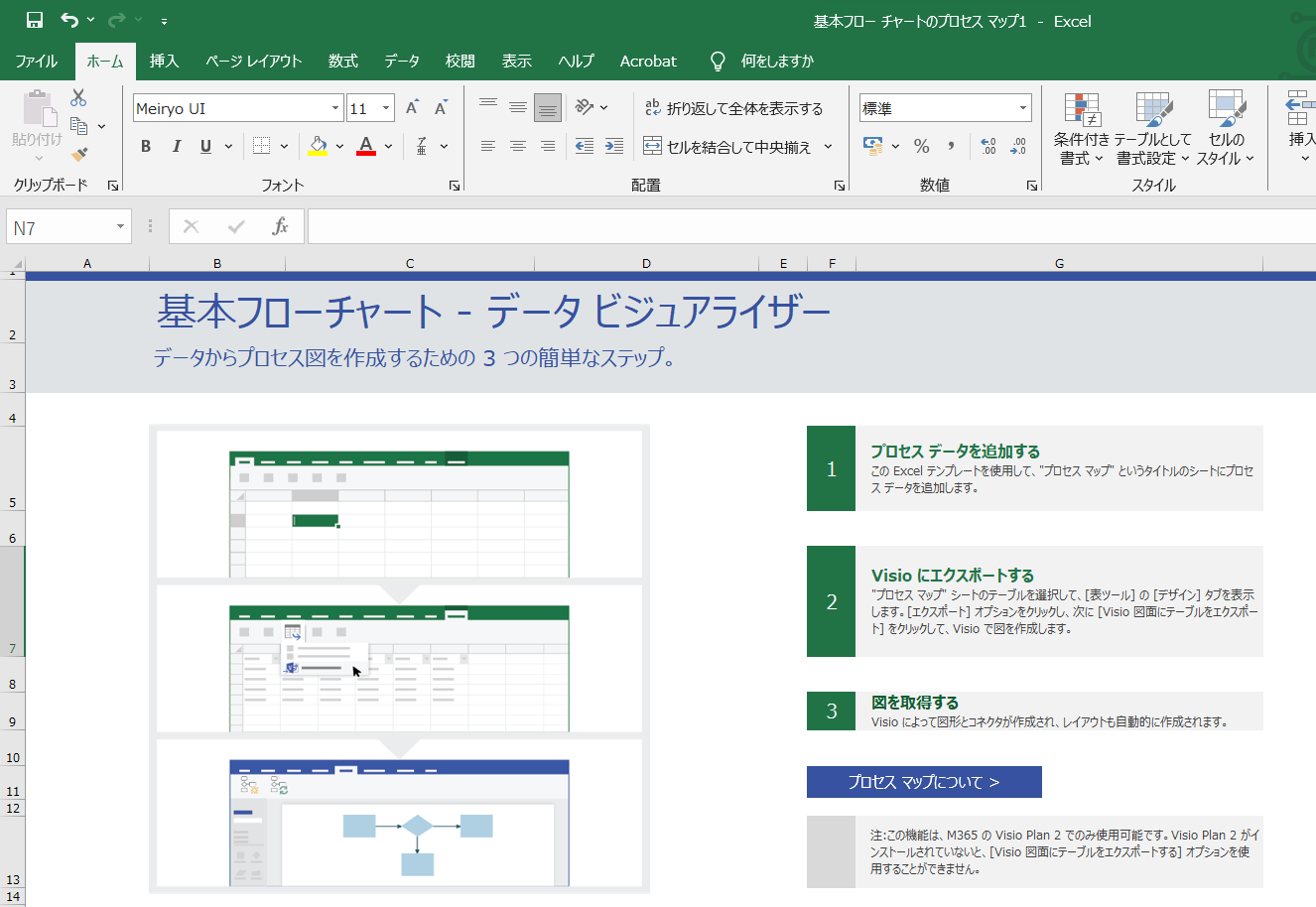
Task: Click the Format Painter brush icon
Action: (79, 155)
